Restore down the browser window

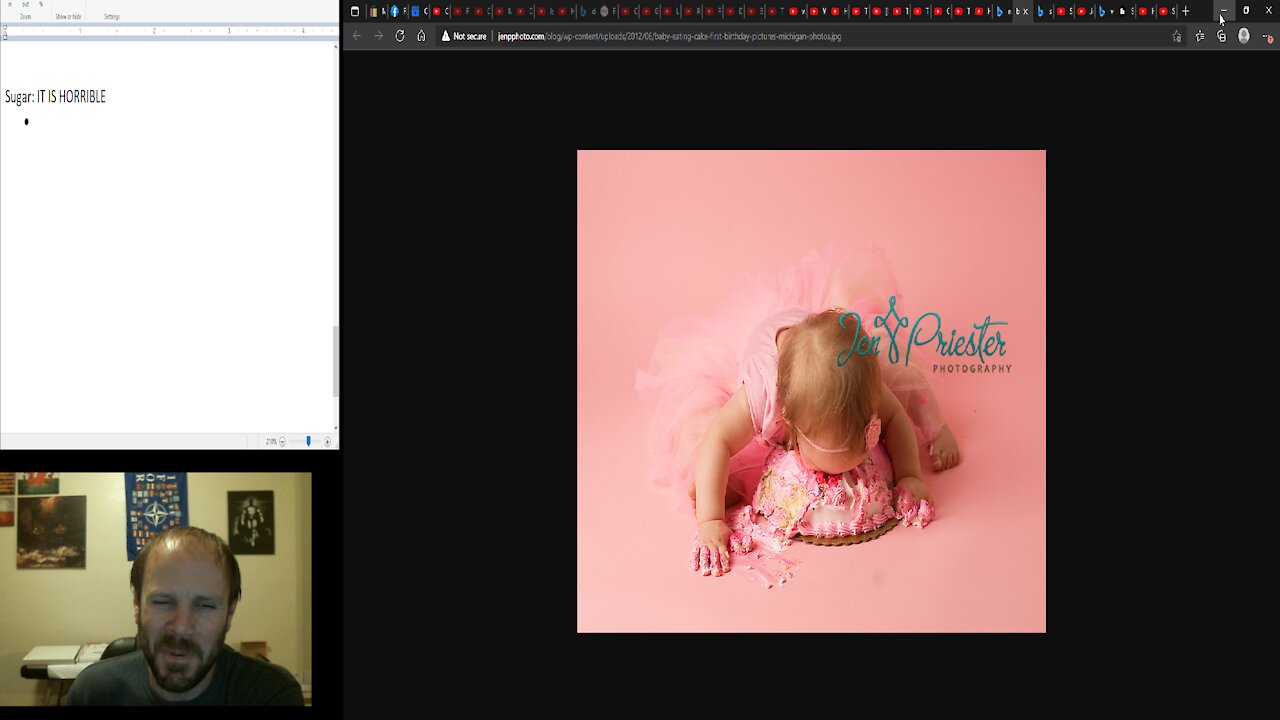[x=1246, y=11]
